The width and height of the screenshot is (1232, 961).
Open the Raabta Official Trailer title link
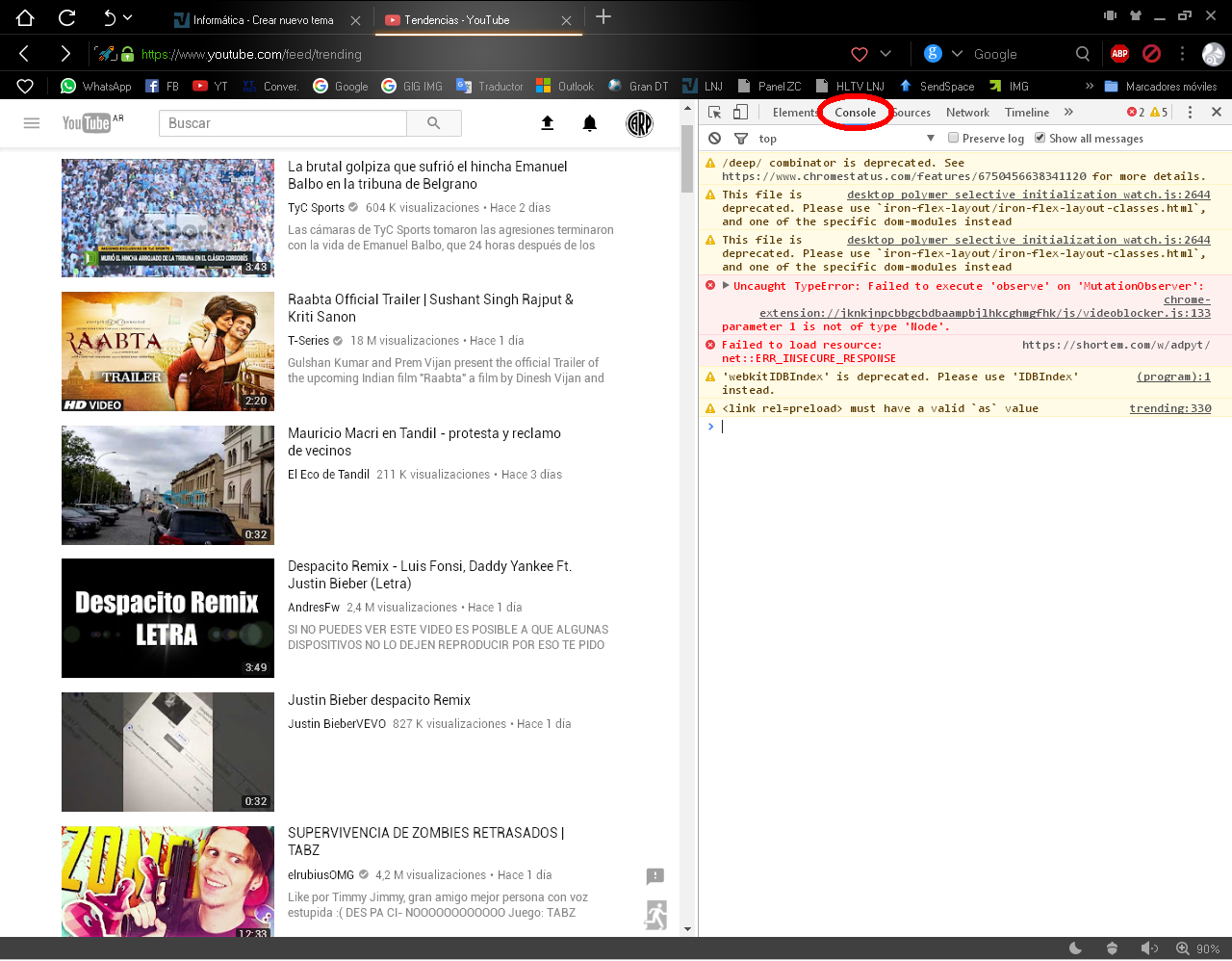(430, 308)
